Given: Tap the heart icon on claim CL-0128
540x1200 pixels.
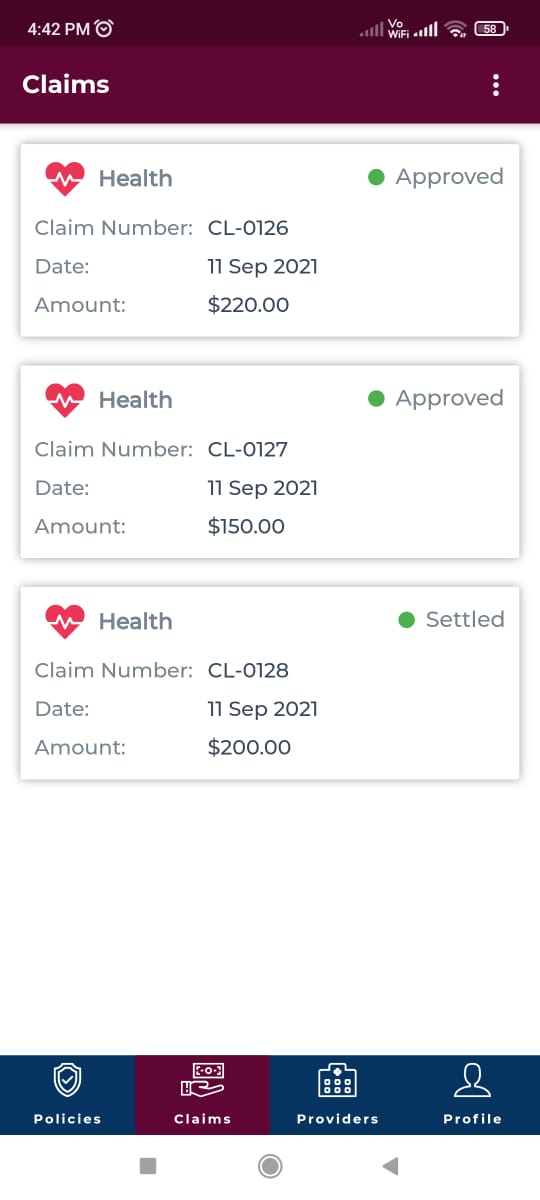Looking at the screenshot, I should click(x=65, y=621).
